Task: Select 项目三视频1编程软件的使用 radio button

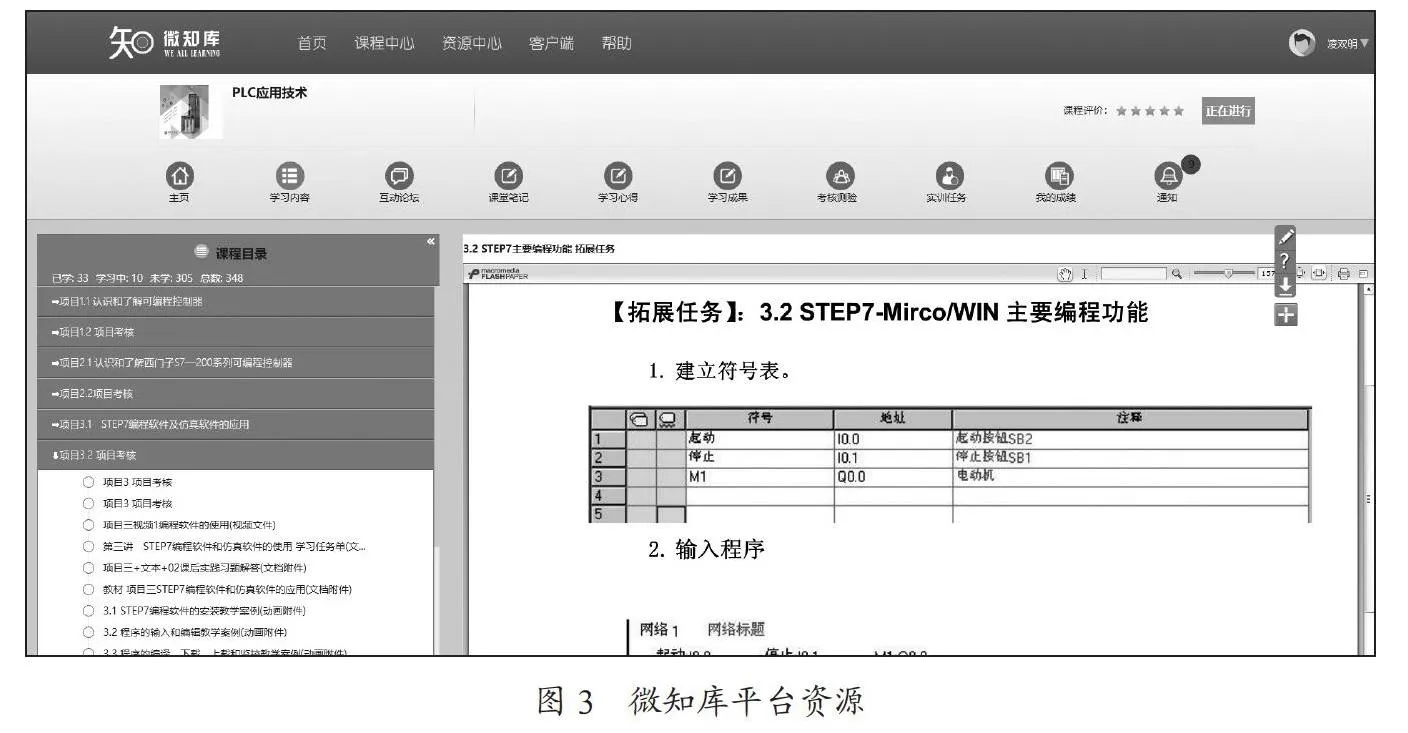Action: pos(88,525)
